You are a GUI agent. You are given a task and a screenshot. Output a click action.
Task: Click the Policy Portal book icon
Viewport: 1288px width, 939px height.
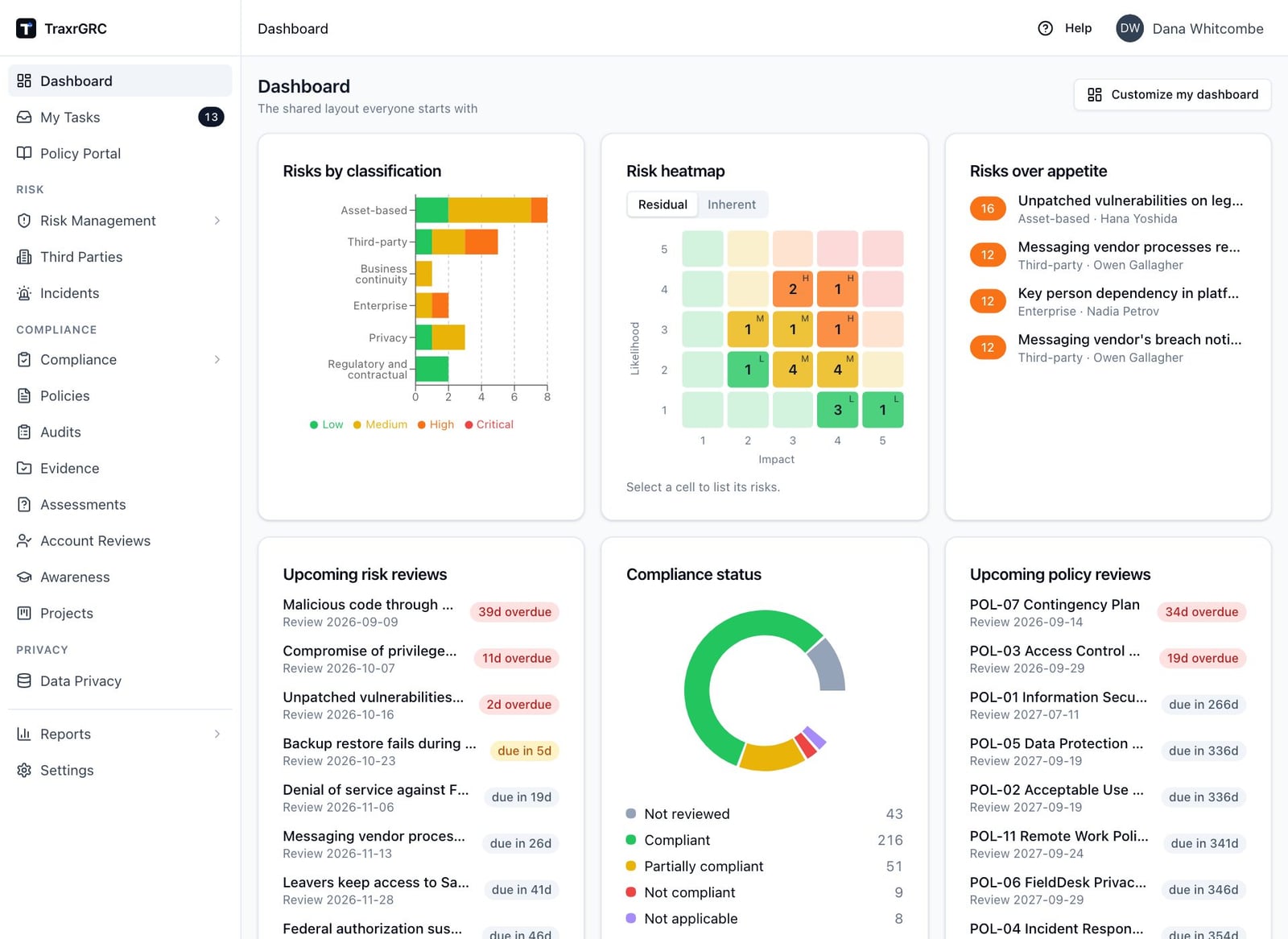[x=24, y=153]
